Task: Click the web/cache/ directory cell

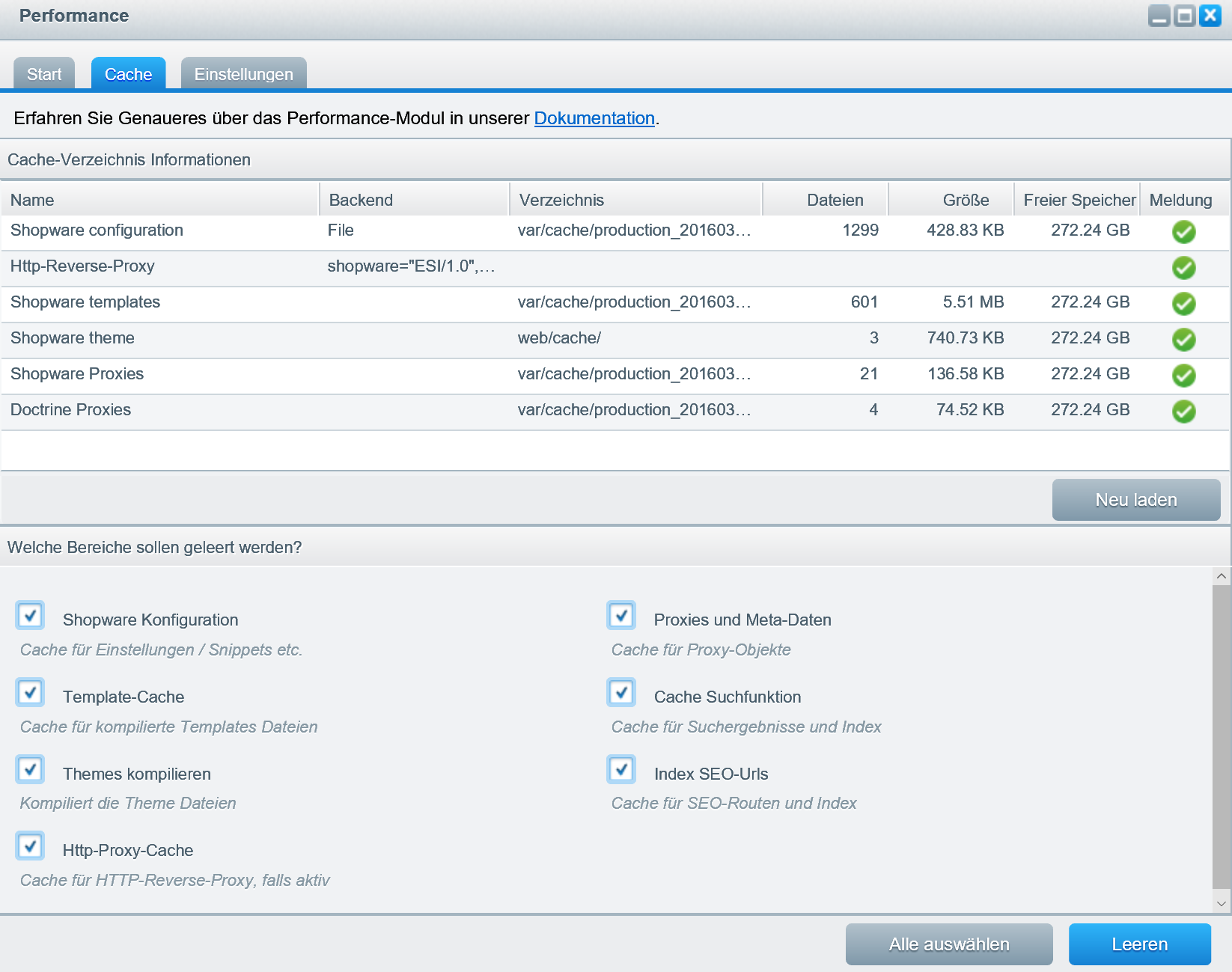Action: [x=559, y=338]
